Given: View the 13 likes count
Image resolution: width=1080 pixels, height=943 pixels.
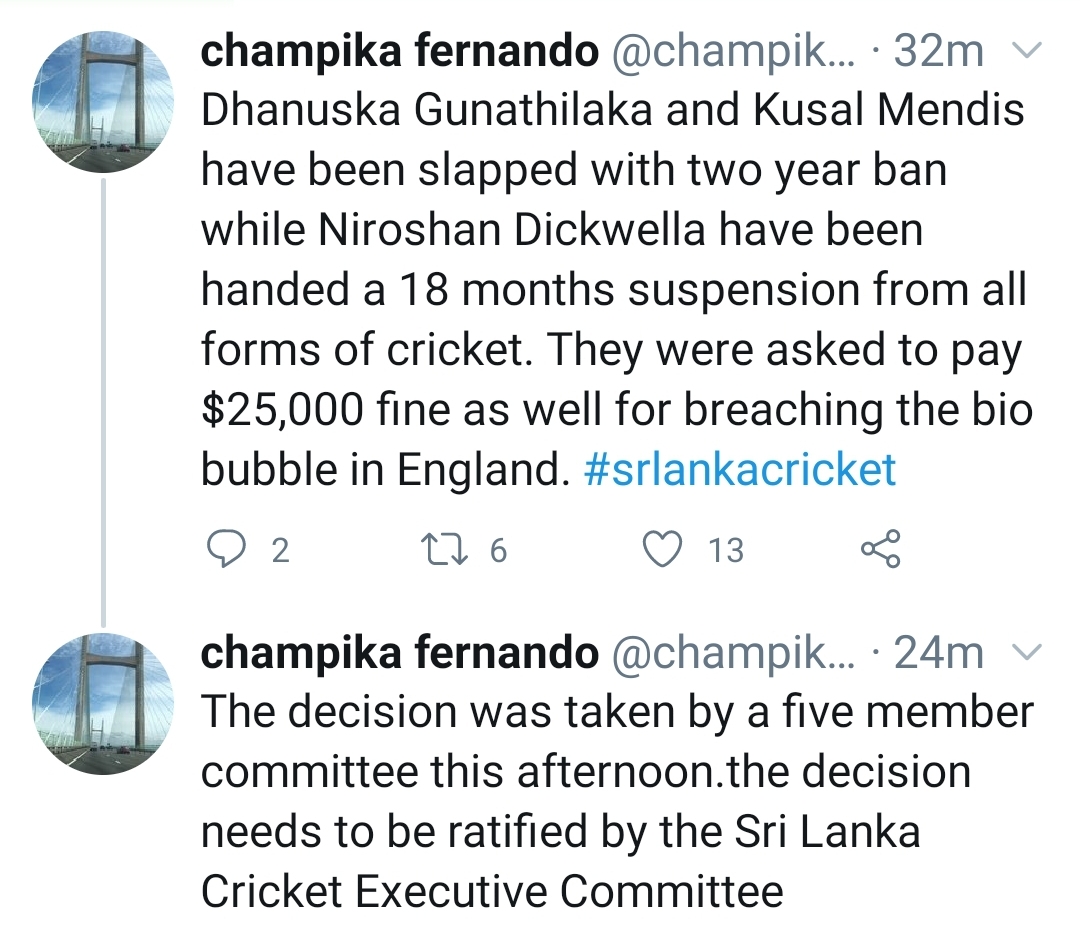Looking at the screenshot, I should 726,550.
